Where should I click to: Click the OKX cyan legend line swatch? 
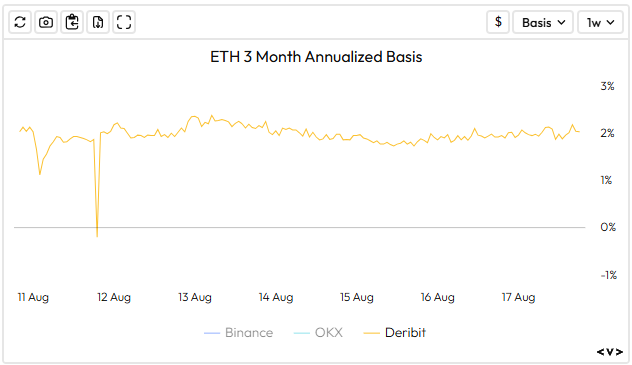302,333
